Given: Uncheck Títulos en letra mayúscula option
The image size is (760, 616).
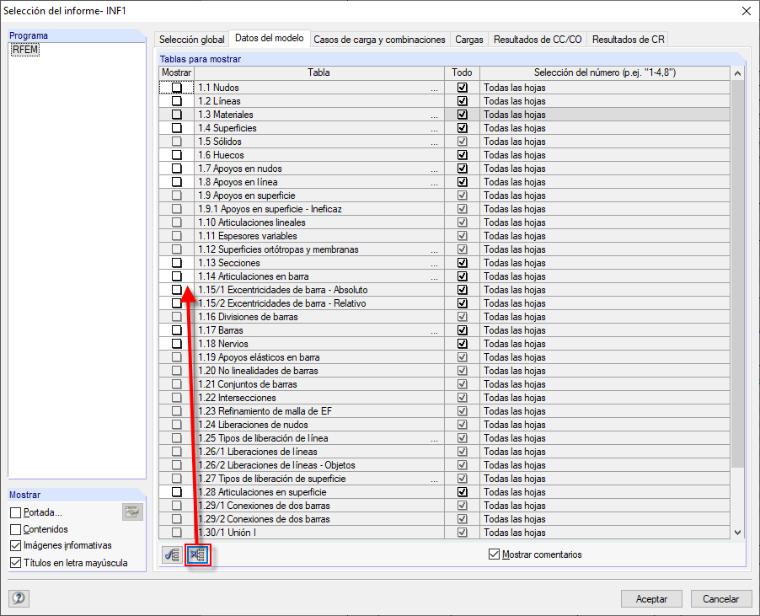Looking at the screenshot, I should pyautogui.click(x=16, y=563).
